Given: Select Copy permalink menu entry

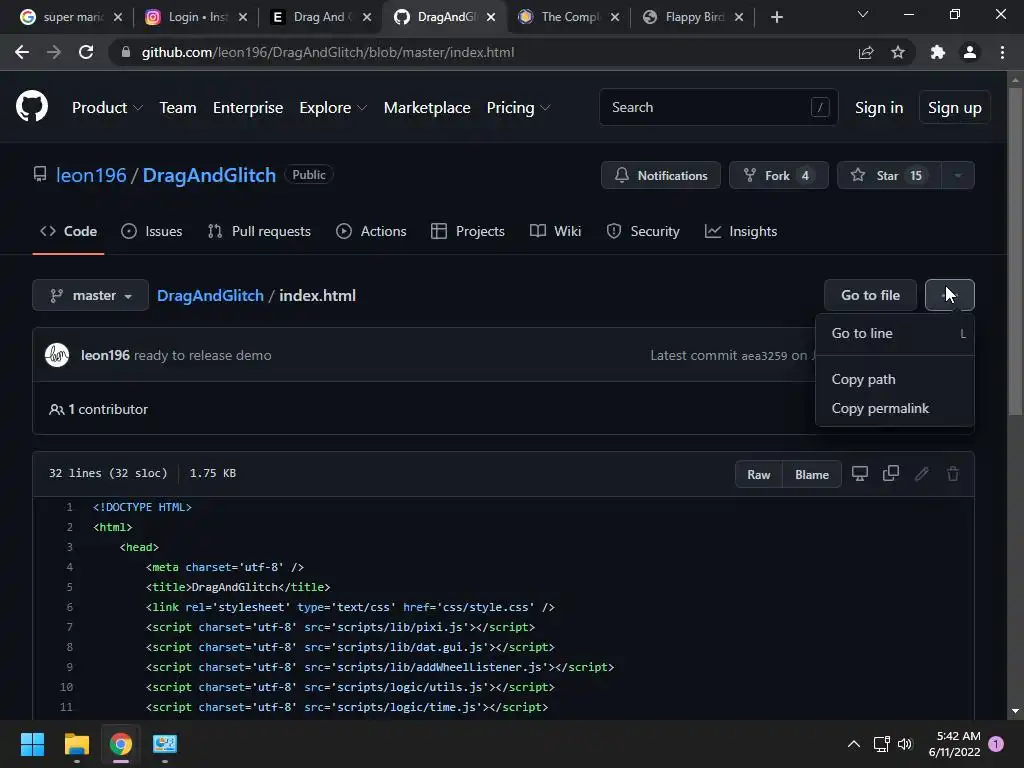Looking at the screenshot, I should pyautogui.click(x=895, y=408).
